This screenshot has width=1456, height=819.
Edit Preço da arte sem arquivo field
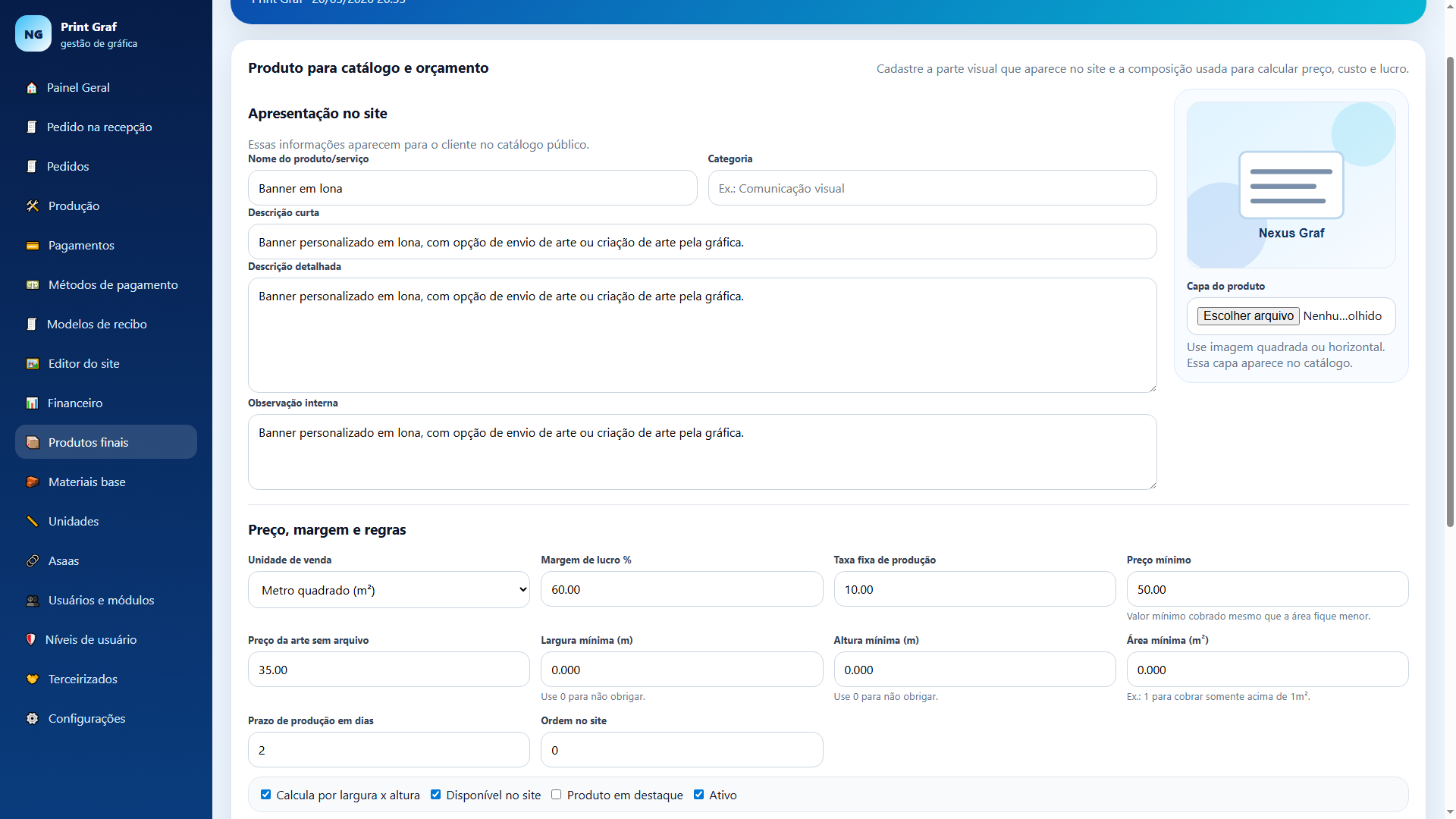pyautogui.click(x=389, y=670)
